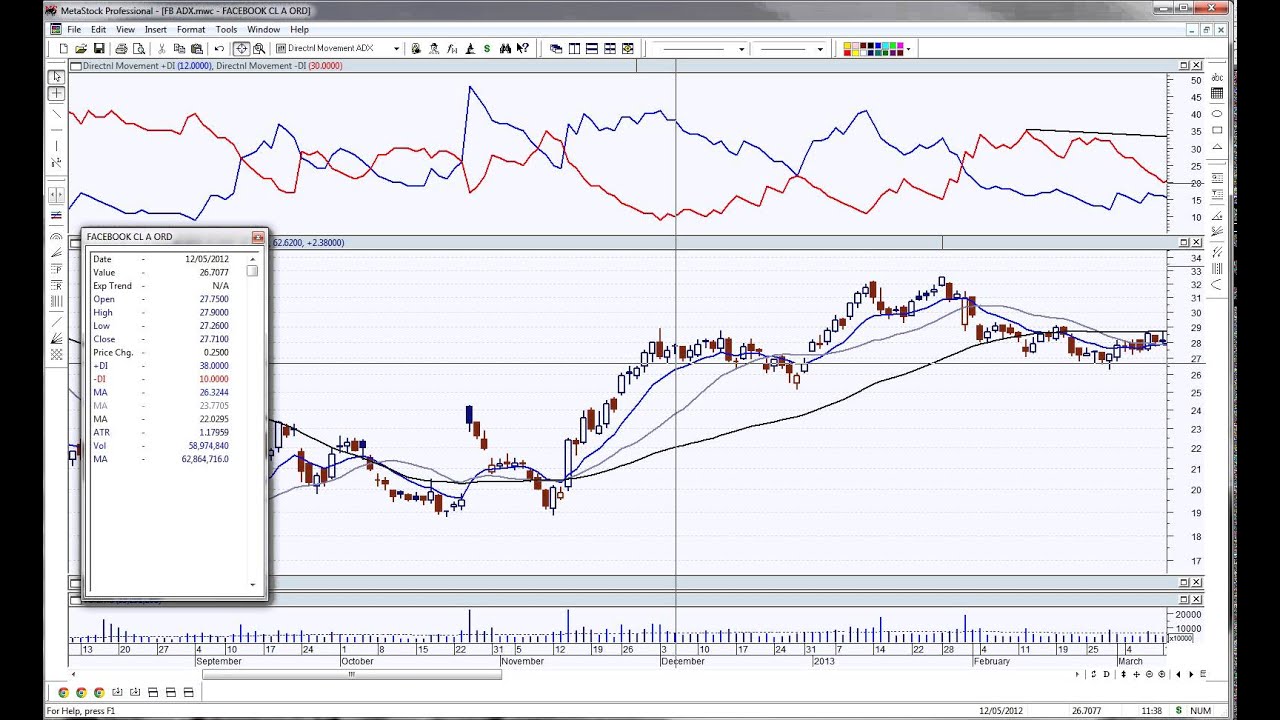The width and height of the screenshot is (1280, 720).
Task: Click the Paste clipboard icon
Action: pos(197,48)
